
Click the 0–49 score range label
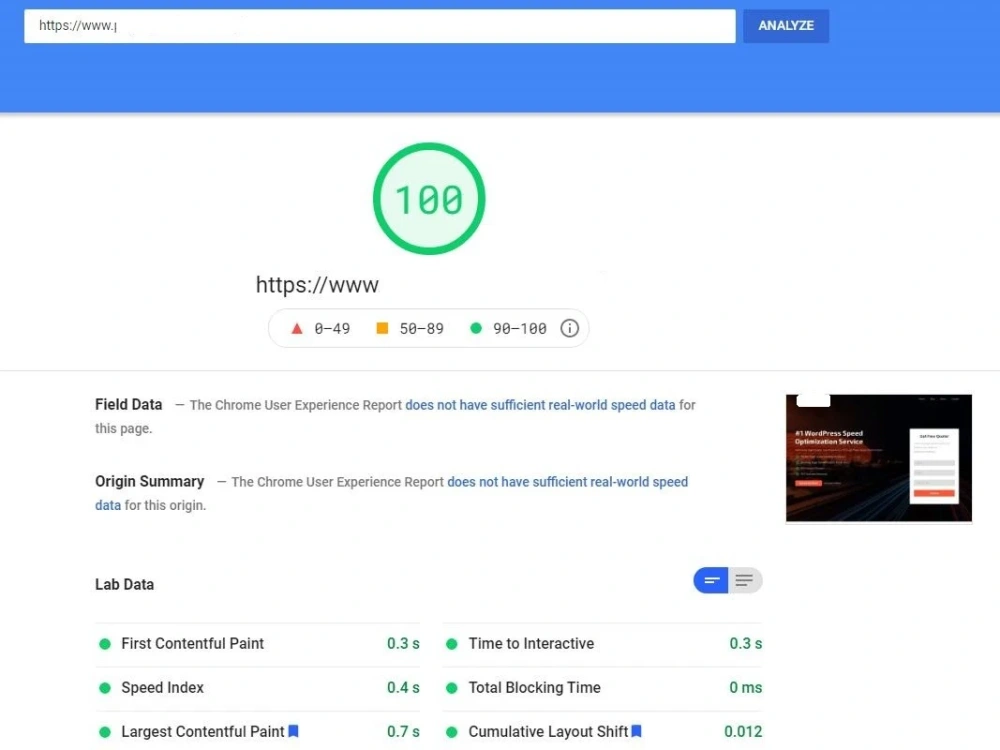pos(332,328)
